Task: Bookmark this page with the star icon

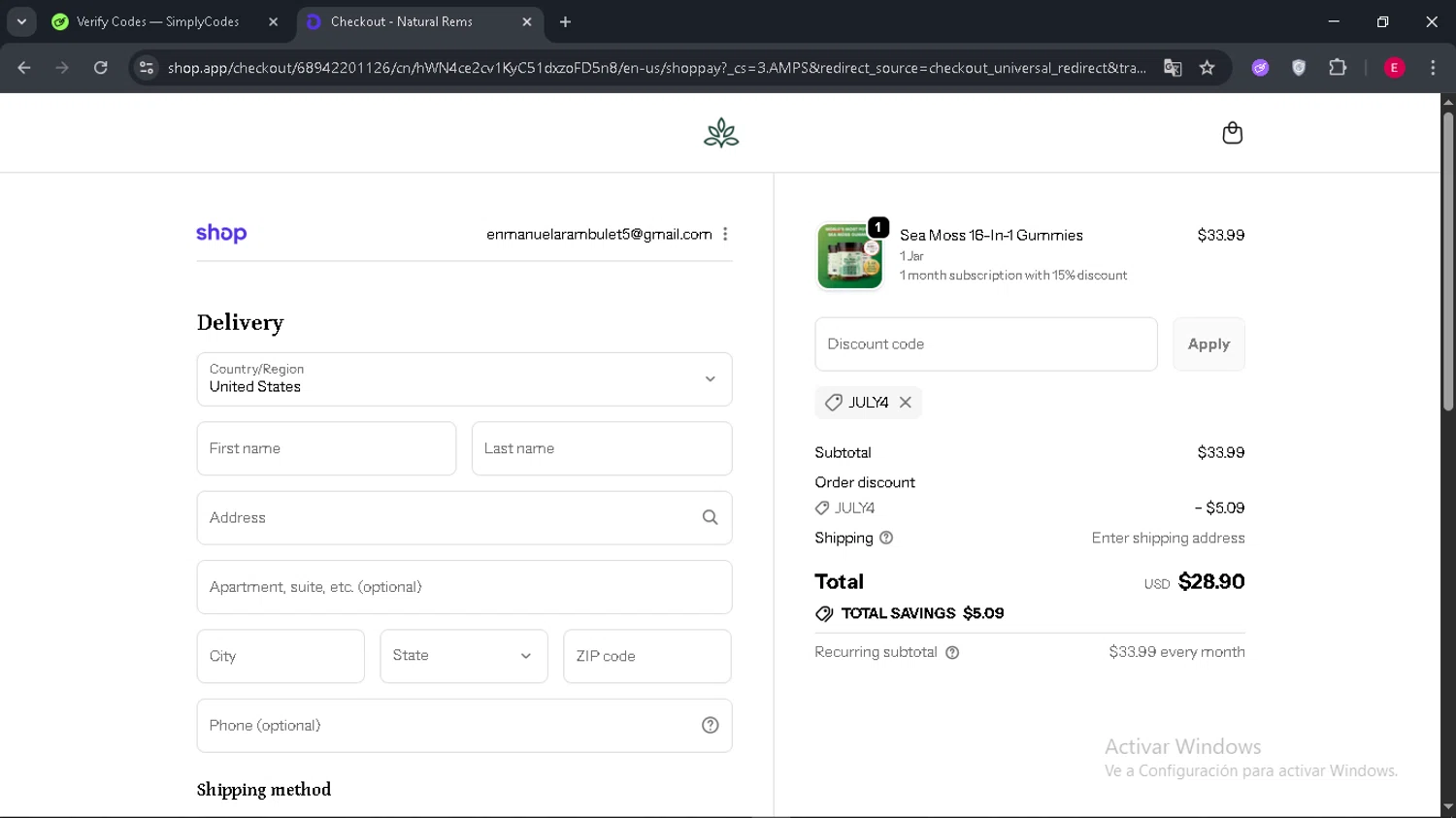Action: (1207, 68)
